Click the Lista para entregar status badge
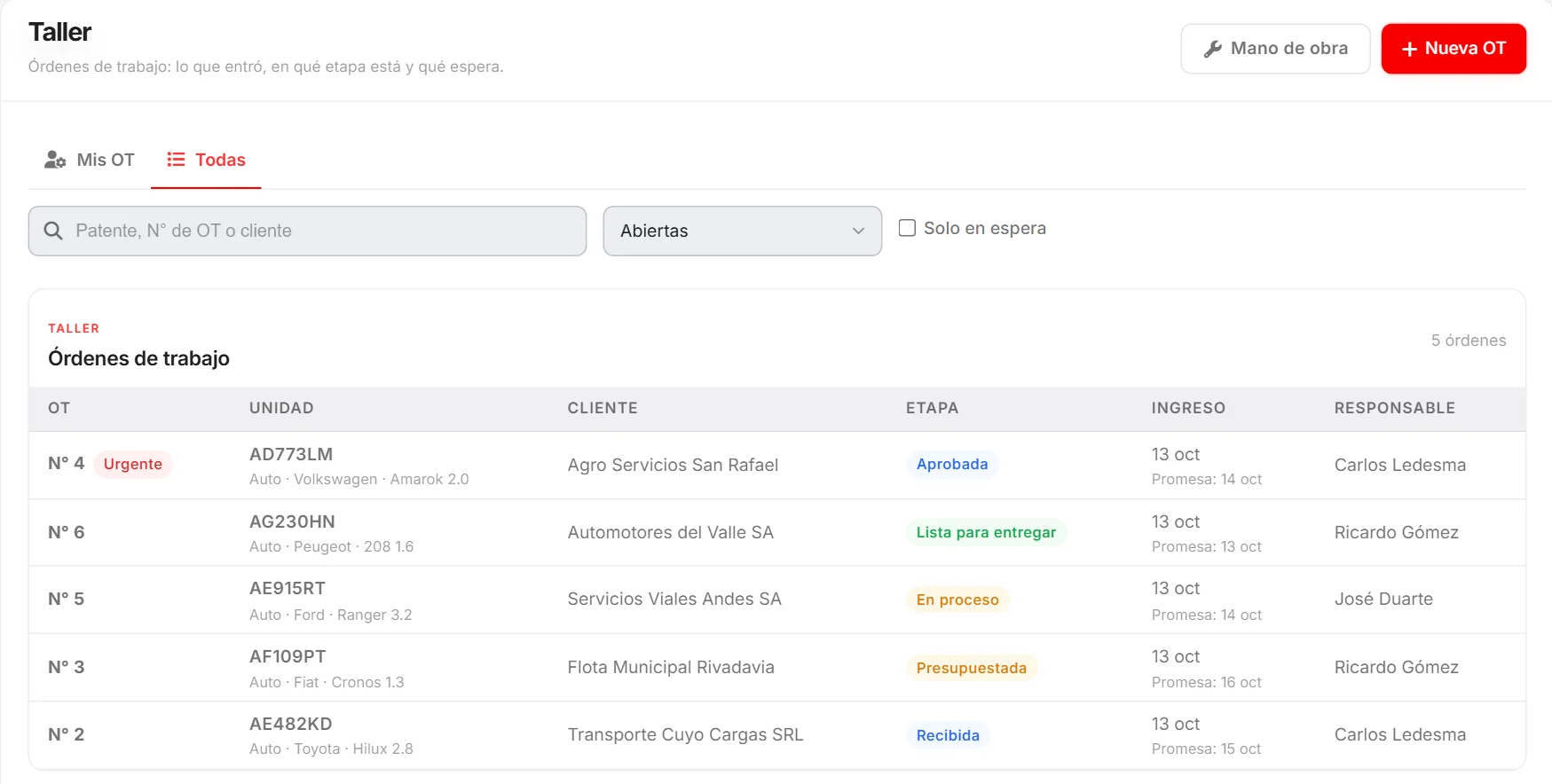 click(x=986, y=532)
